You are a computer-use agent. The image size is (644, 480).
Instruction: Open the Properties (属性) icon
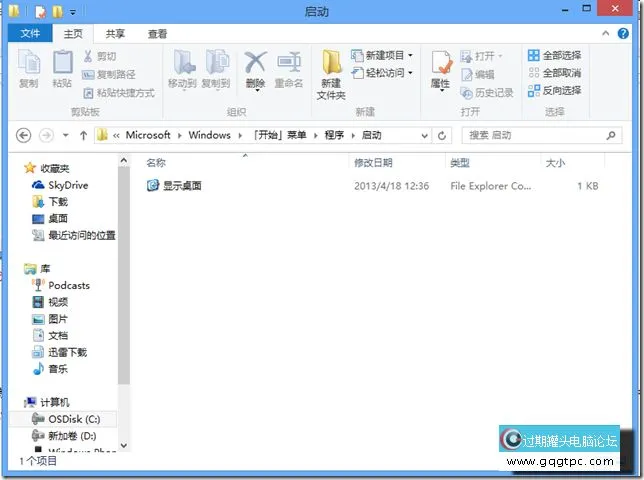tap(441, 64)
